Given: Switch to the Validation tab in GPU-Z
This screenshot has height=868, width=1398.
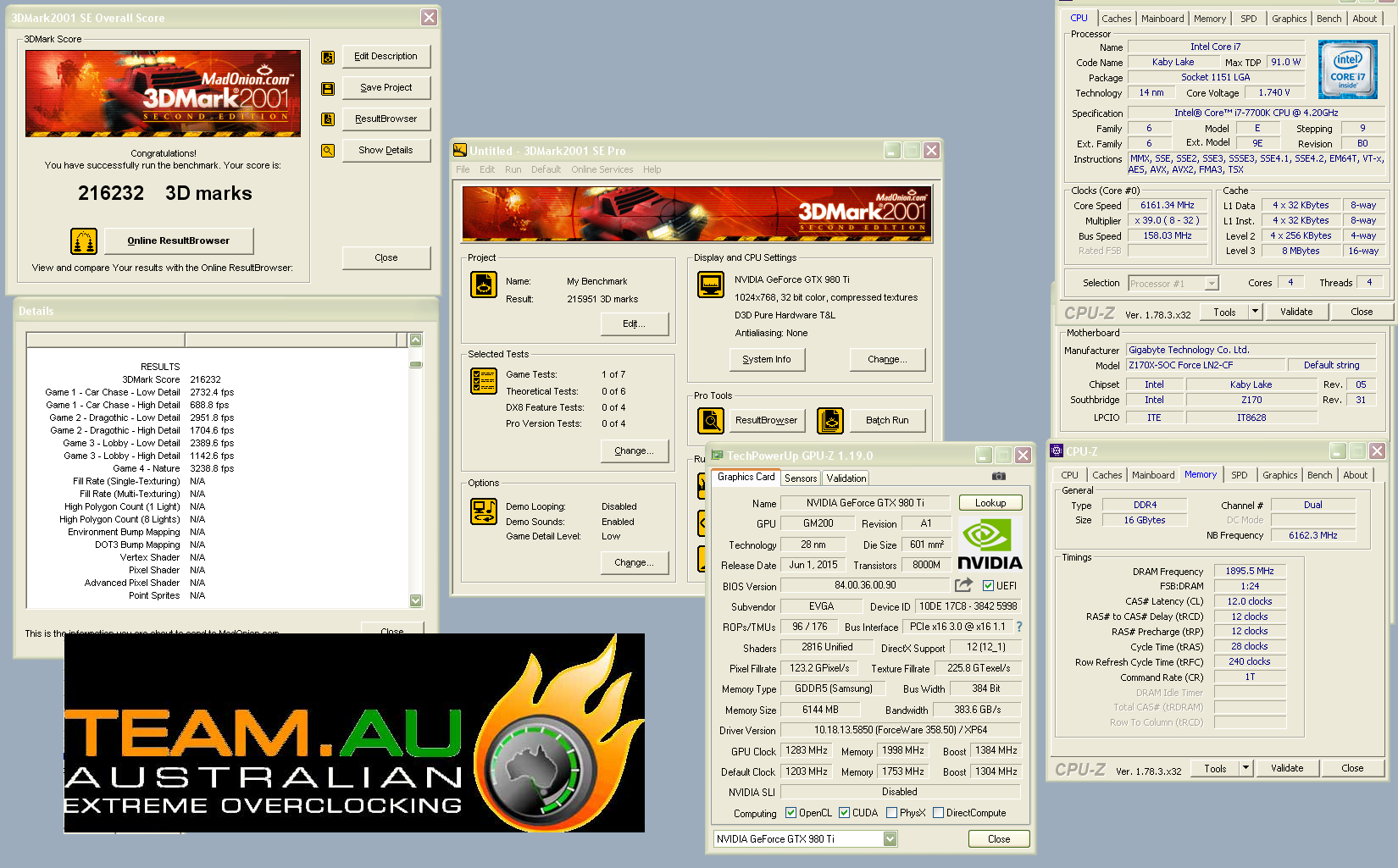Looking at the screenshot, I should pyautogui.click(x=846, y=478).
